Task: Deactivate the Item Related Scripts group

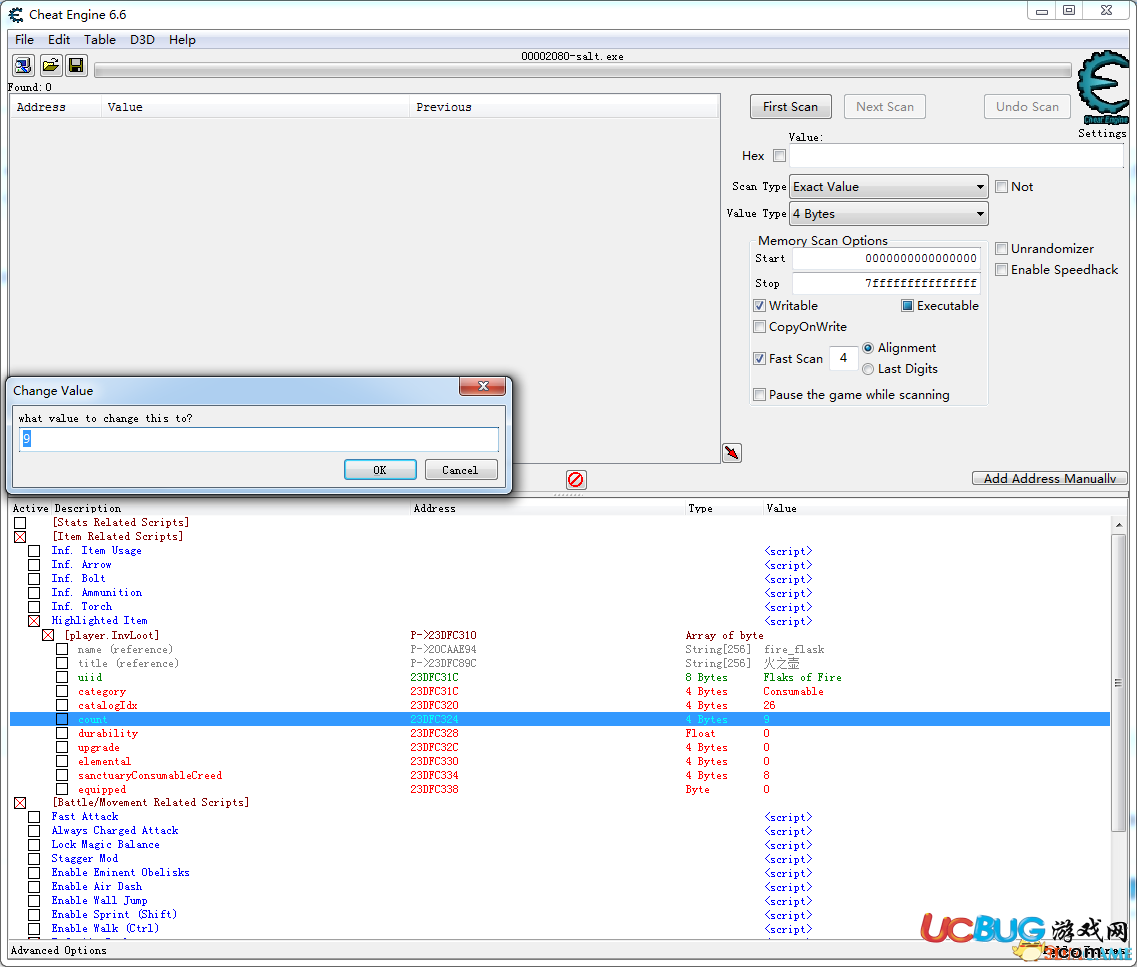Action: (x=20, y=537)
